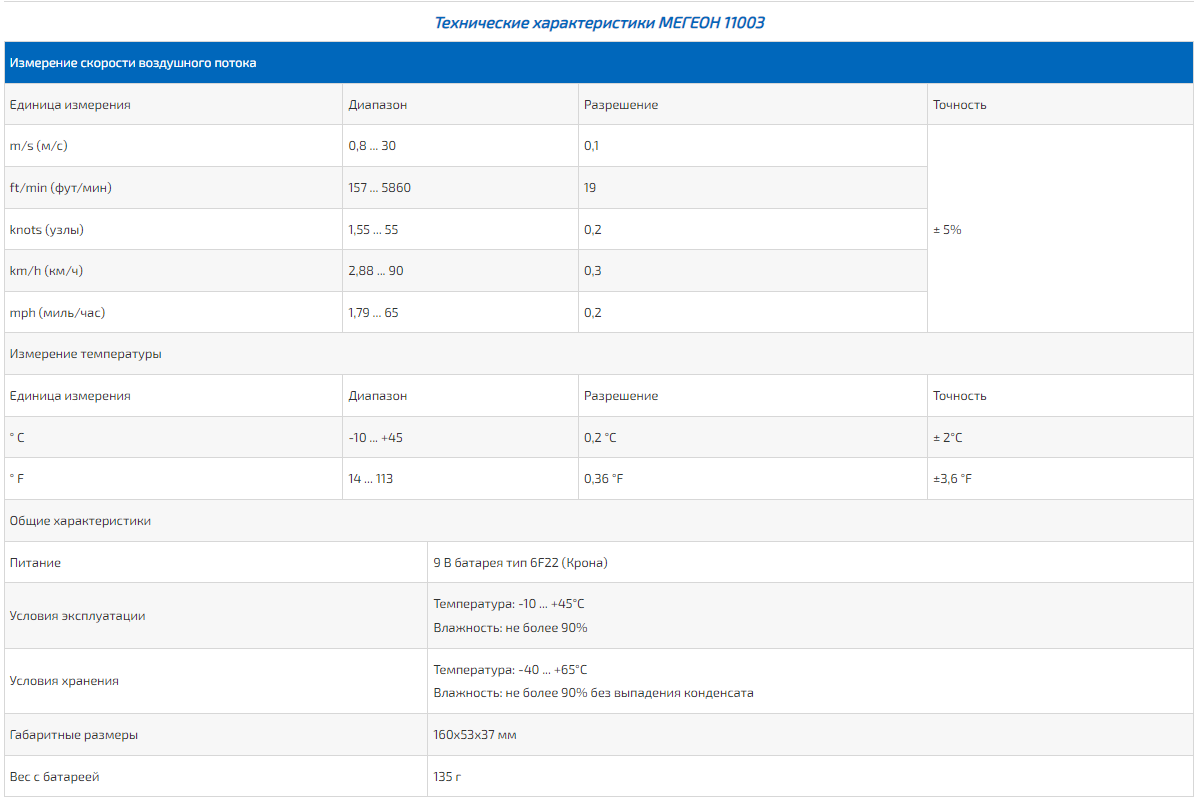Select the Fahrenheit range '14 ... 113'
Screen dimensions: 1198x802
pos(371,479)
